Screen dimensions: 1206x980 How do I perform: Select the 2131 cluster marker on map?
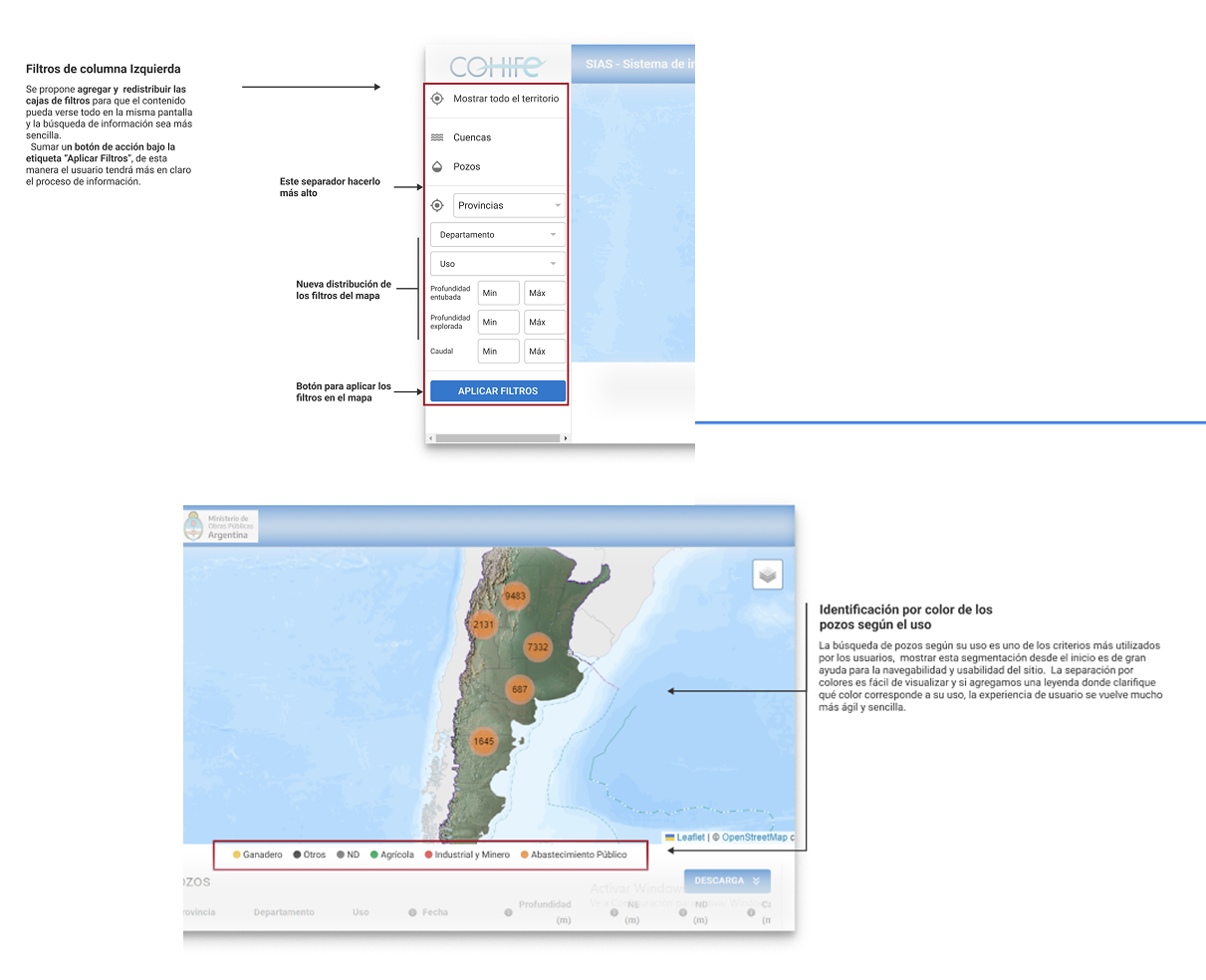coord(483,624)
